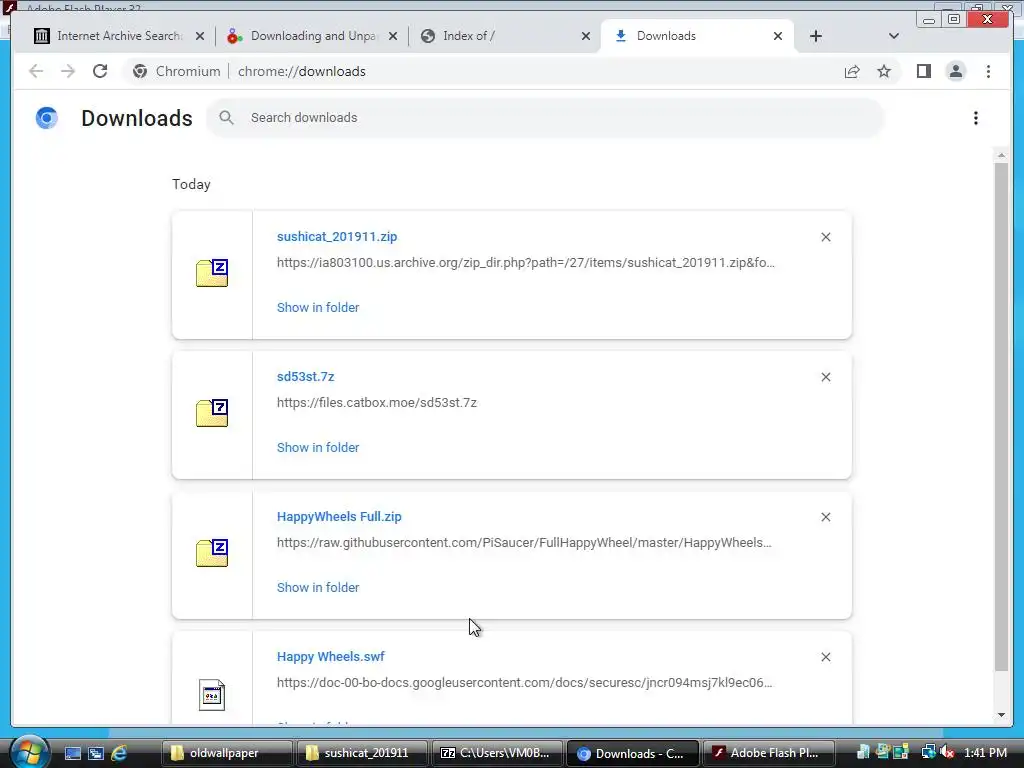Click the Switch between windows icon

(96, 753)
